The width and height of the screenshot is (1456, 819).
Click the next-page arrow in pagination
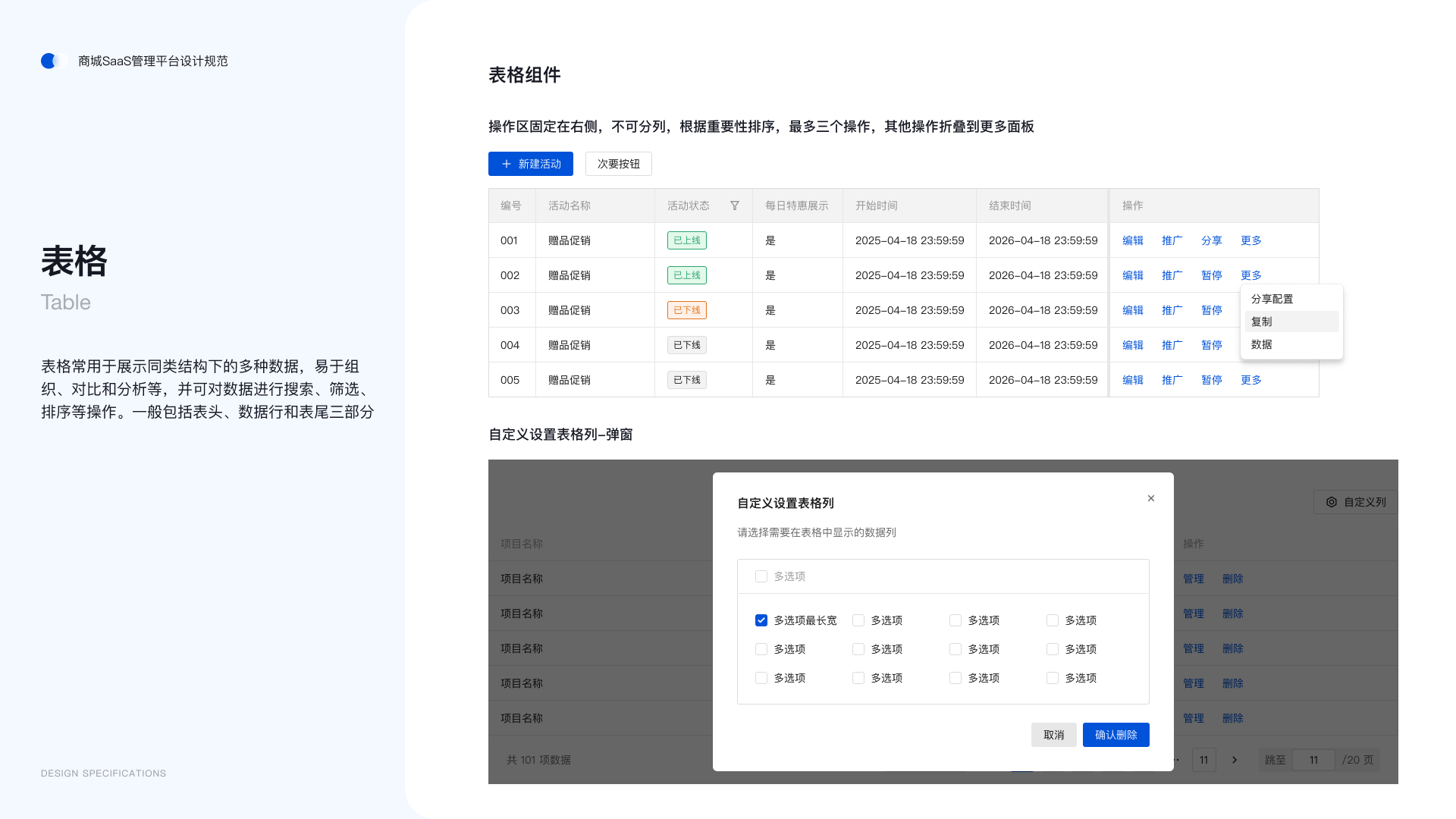point(1235,759)
